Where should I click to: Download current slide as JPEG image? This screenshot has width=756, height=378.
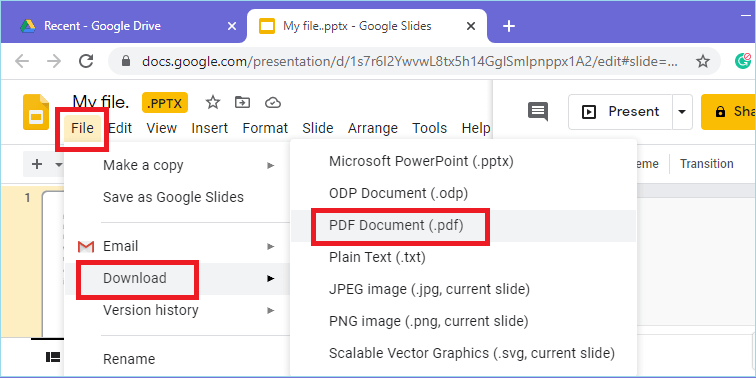[463, 289]
